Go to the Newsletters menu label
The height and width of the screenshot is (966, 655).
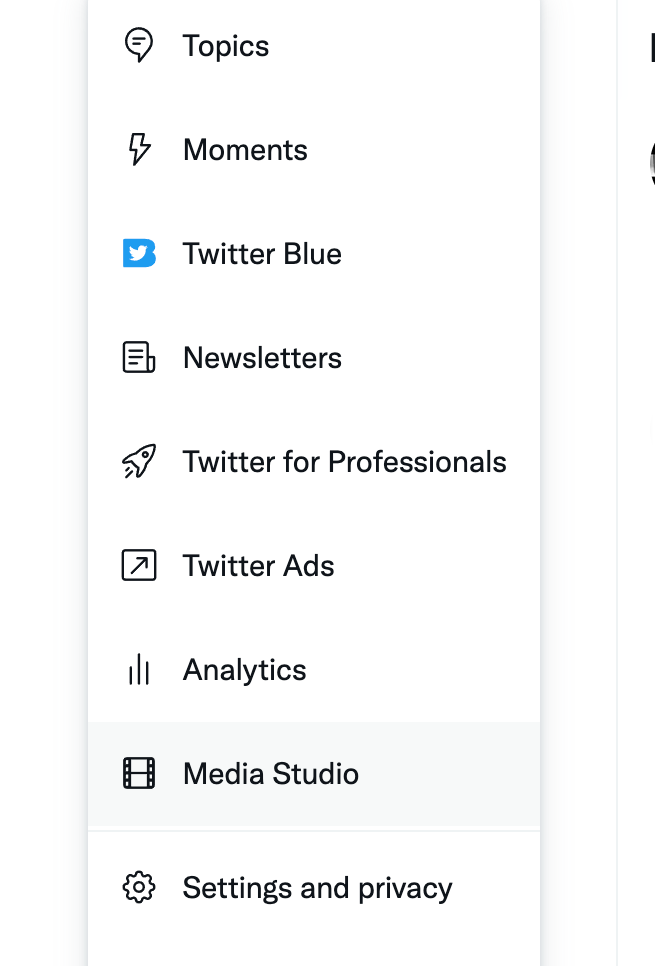pos(262,358)
